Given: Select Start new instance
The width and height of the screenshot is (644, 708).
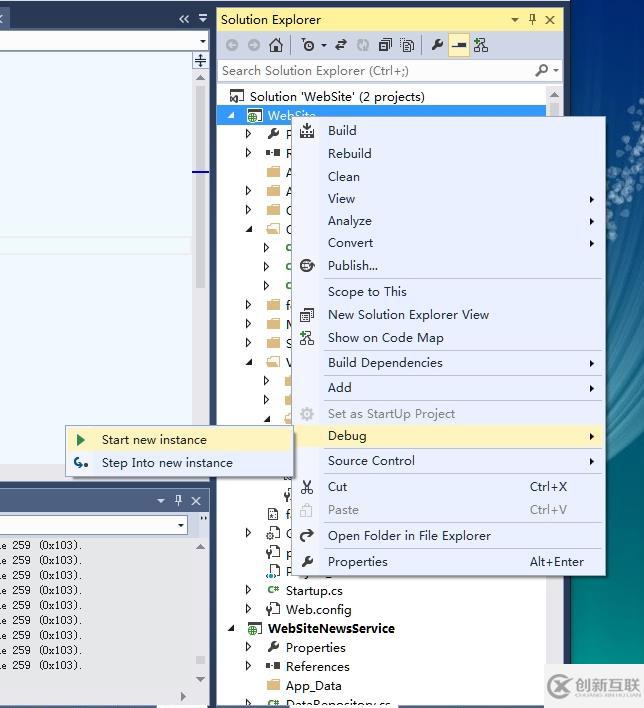Looking at the screenshot, I should 154,440.
